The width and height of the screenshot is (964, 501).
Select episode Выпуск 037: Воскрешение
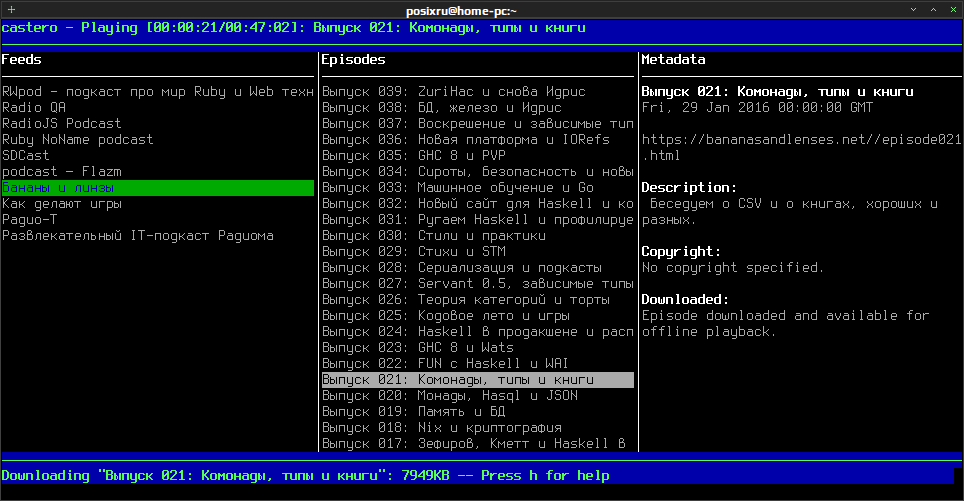tap(478, 124)
